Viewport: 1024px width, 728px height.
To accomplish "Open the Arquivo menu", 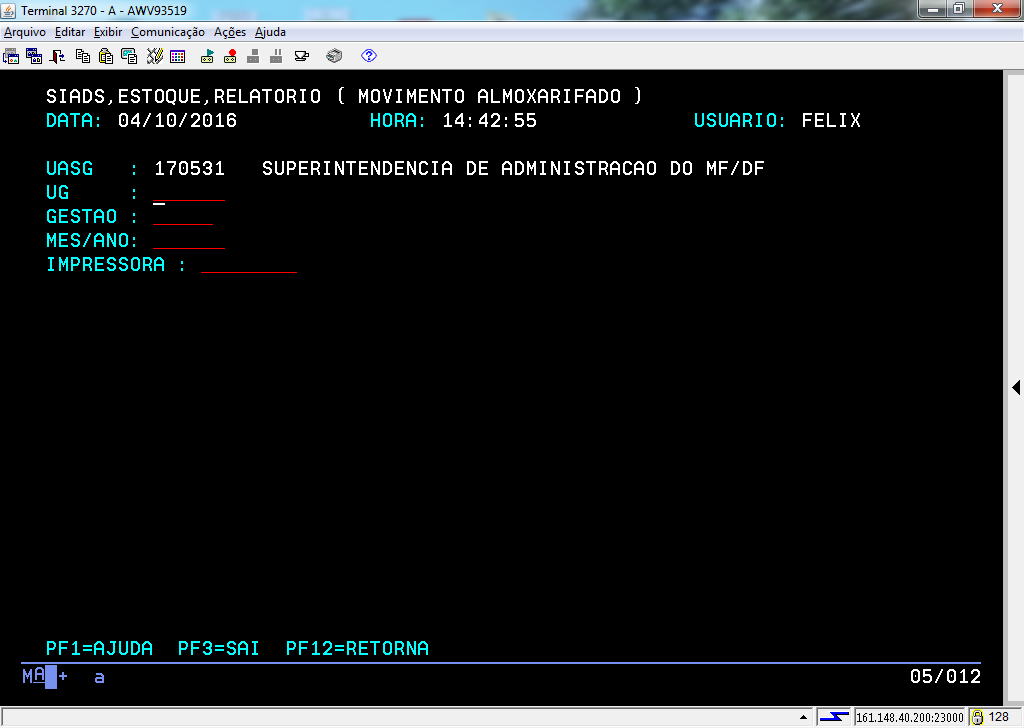I will [x=25, y=32].
